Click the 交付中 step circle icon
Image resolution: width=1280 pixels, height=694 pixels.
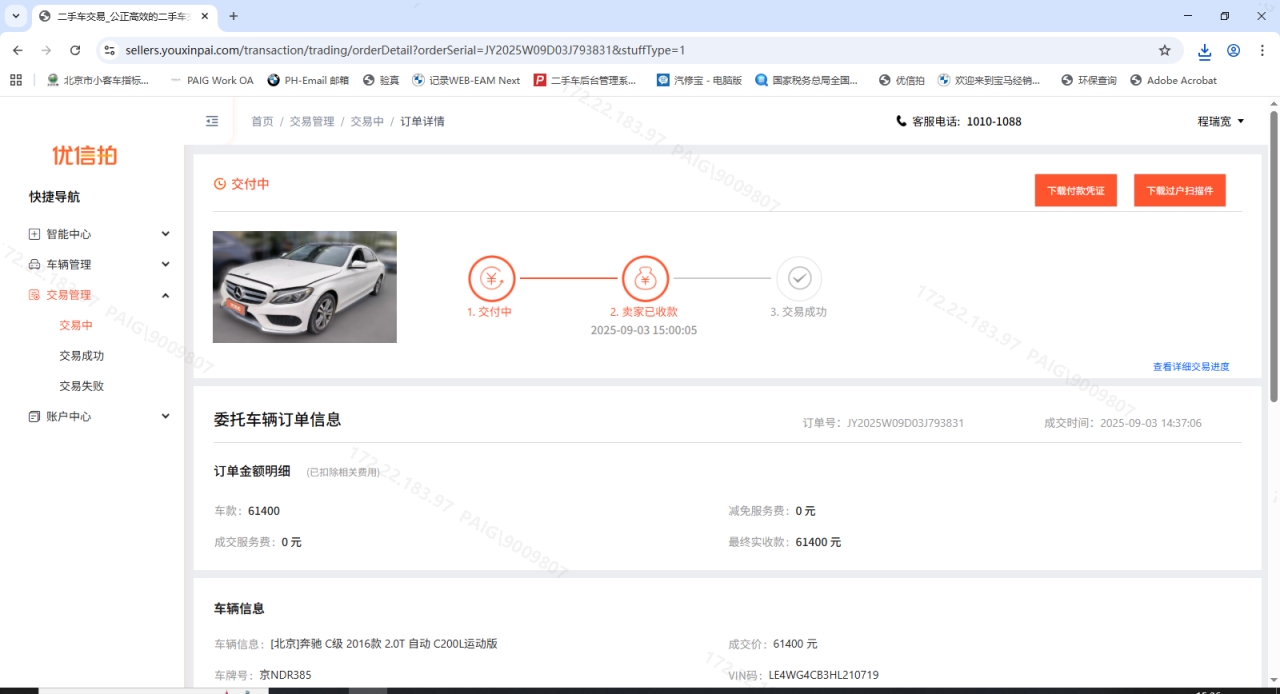(491, 279)
